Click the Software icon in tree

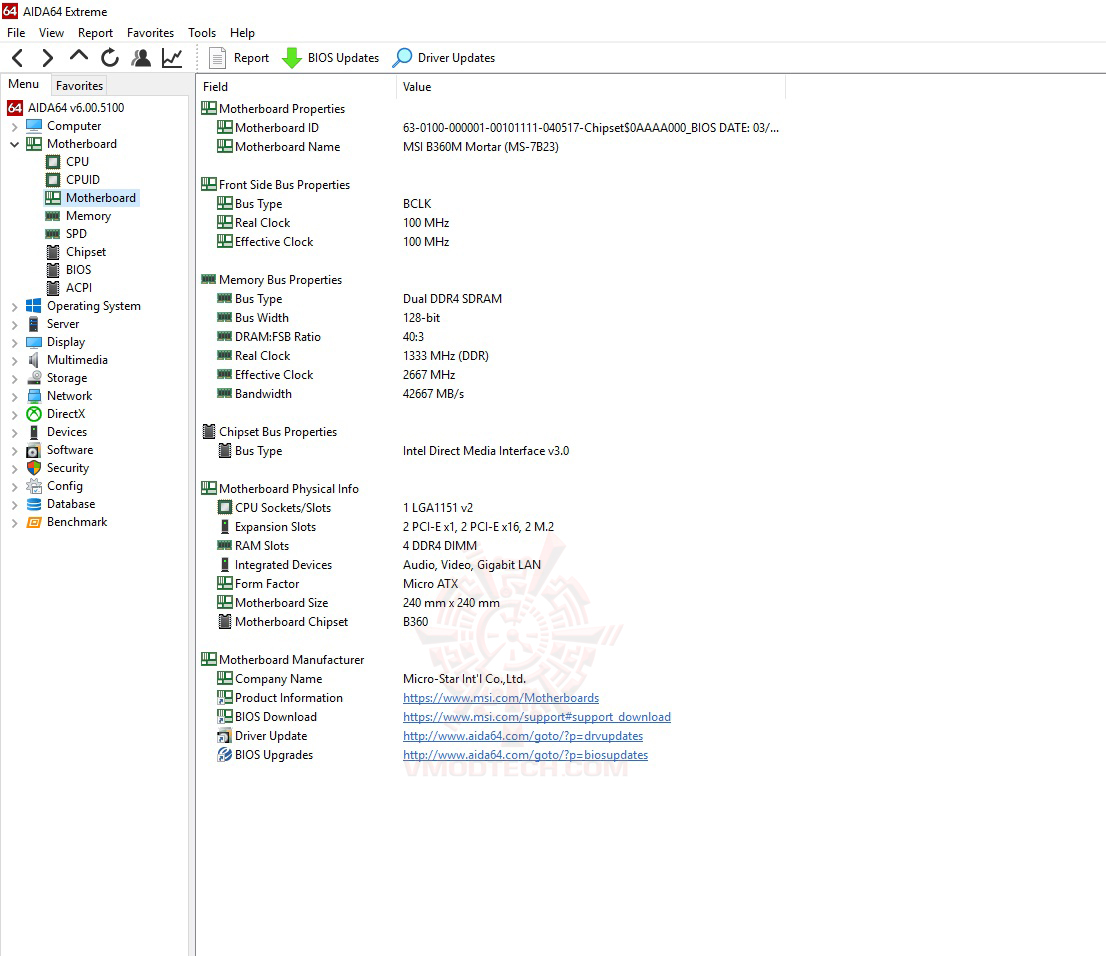point(34,450)
